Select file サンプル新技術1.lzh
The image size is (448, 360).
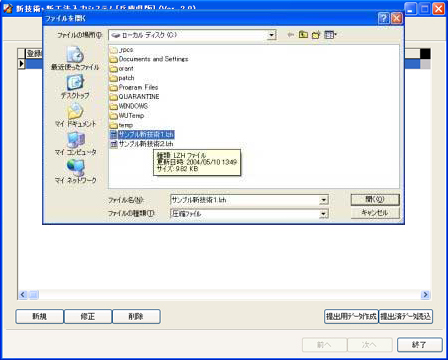(142, 134)
